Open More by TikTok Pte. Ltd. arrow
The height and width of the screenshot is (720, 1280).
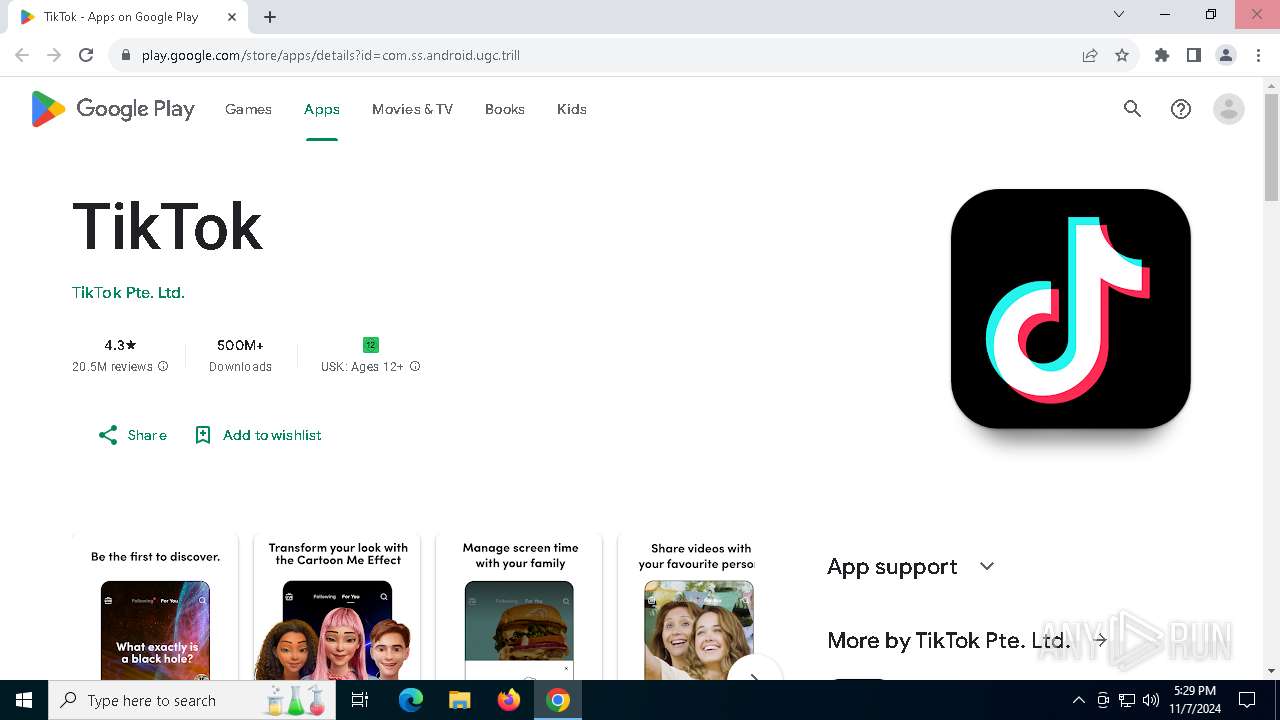click(x=1100, y=640)
